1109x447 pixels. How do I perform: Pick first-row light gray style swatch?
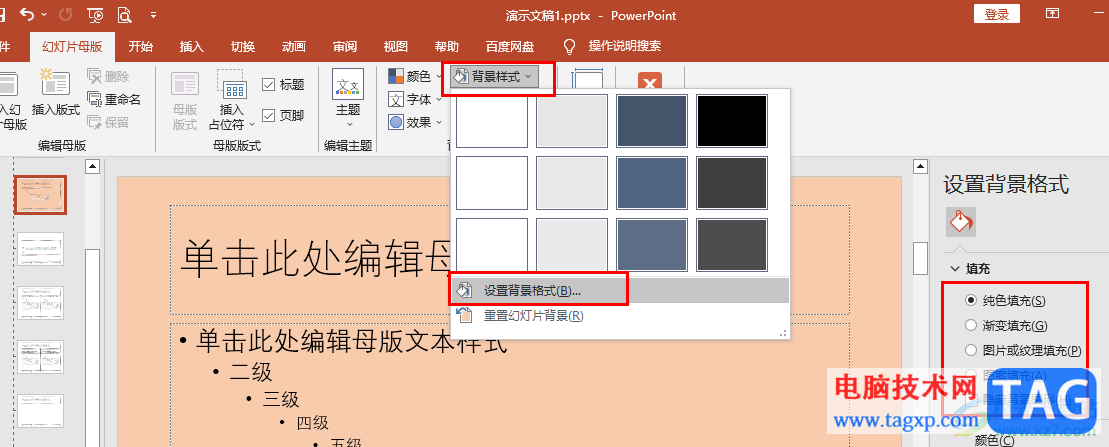coord(571,121)
